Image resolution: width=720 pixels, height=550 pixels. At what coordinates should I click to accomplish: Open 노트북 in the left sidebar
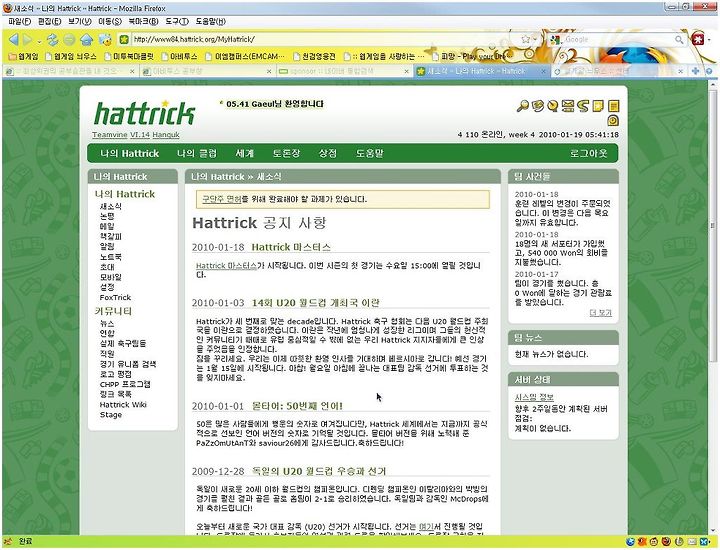[111, 257]
